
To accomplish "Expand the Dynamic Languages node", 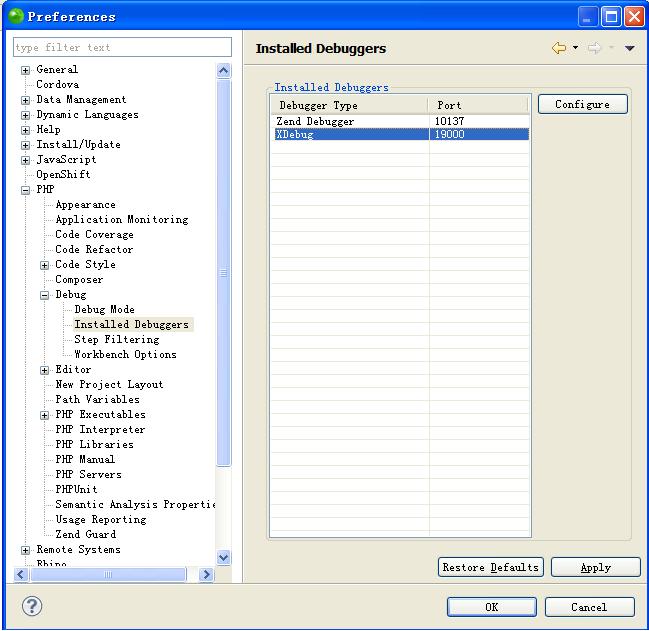I will [x=25, y=115].
